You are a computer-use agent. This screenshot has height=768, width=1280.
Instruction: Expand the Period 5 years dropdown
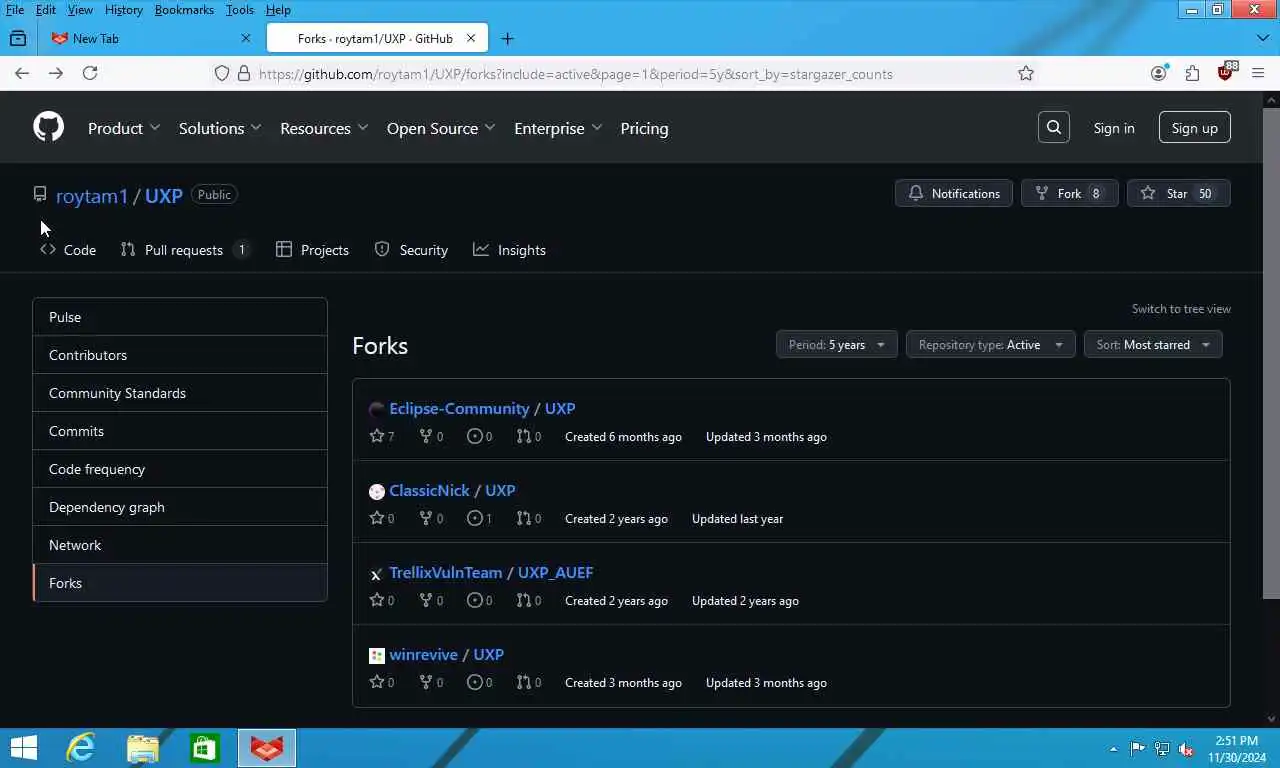[x=836, y=344]
